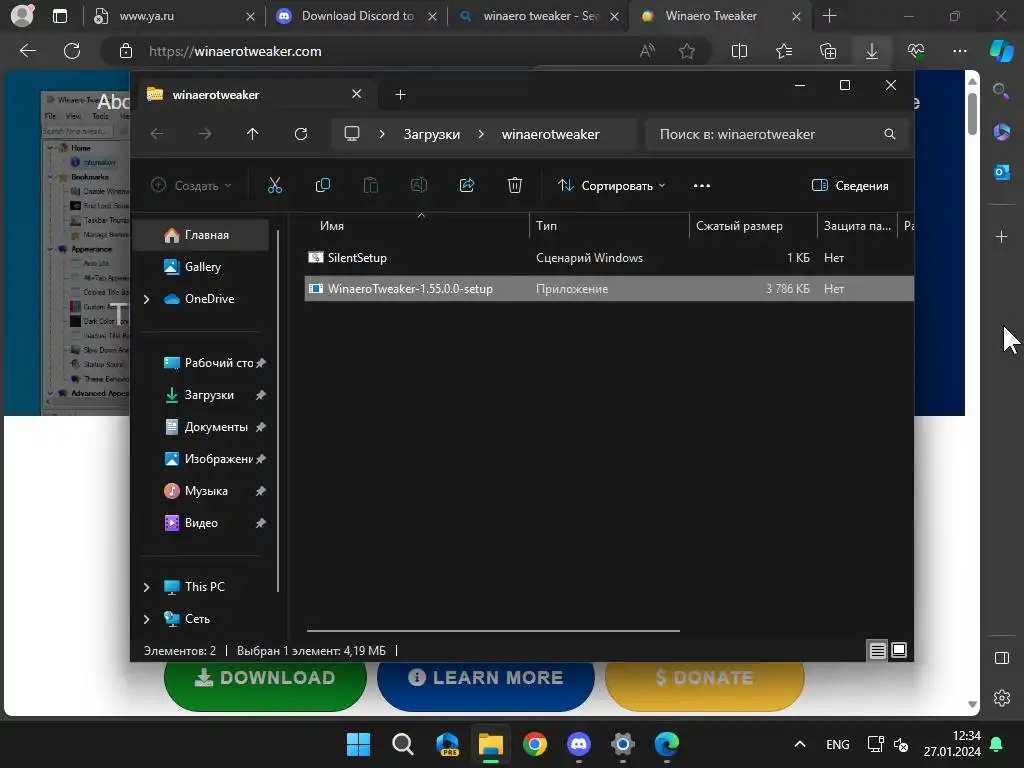Switch to winaero tweaker search tab
The height and width of the screenshot is (768, 1024).
(x=541, y=16)
